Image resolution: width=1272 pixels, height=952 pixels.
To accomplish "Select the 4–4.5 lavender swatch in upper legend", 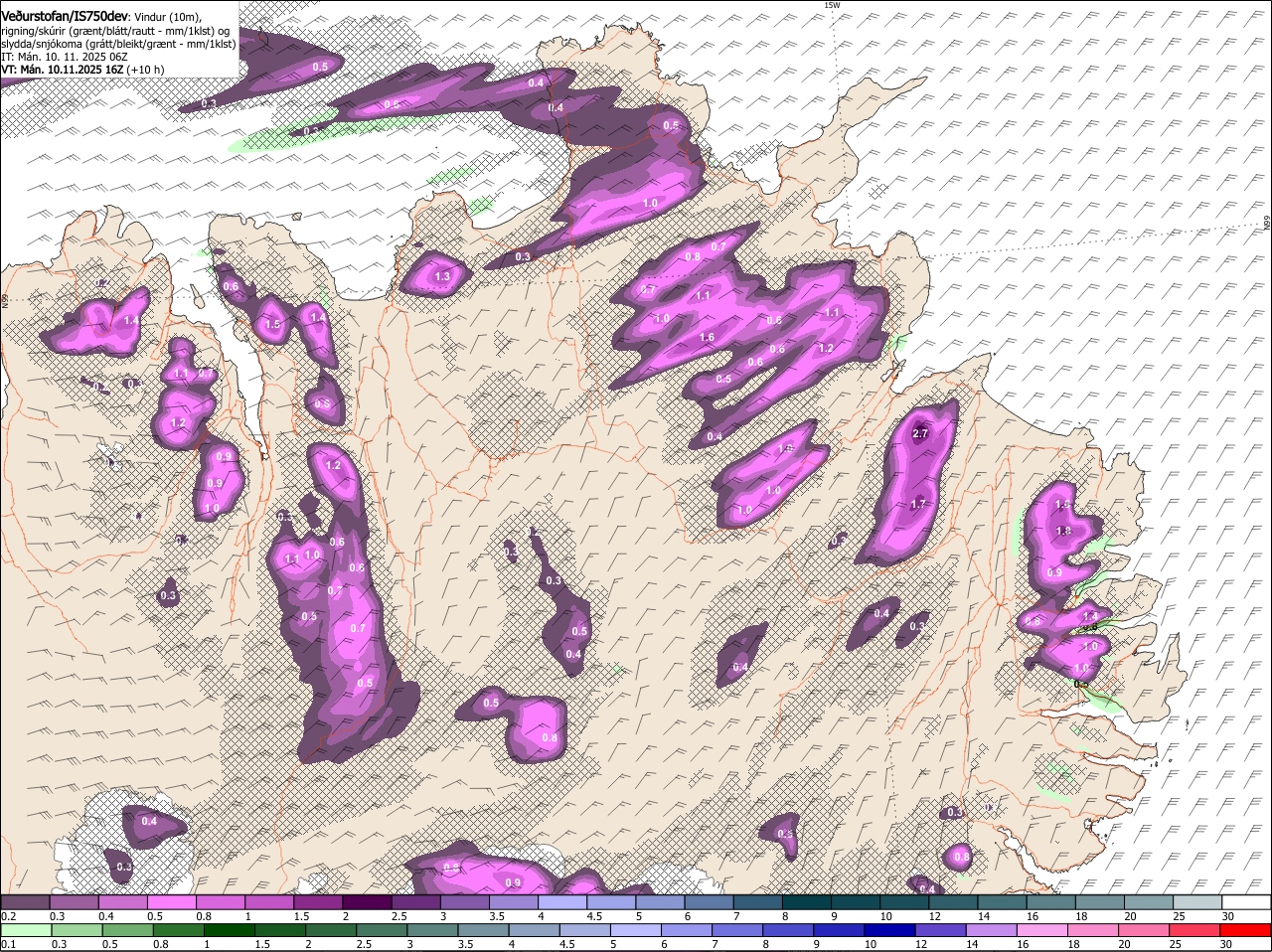I will click(562, 902).
